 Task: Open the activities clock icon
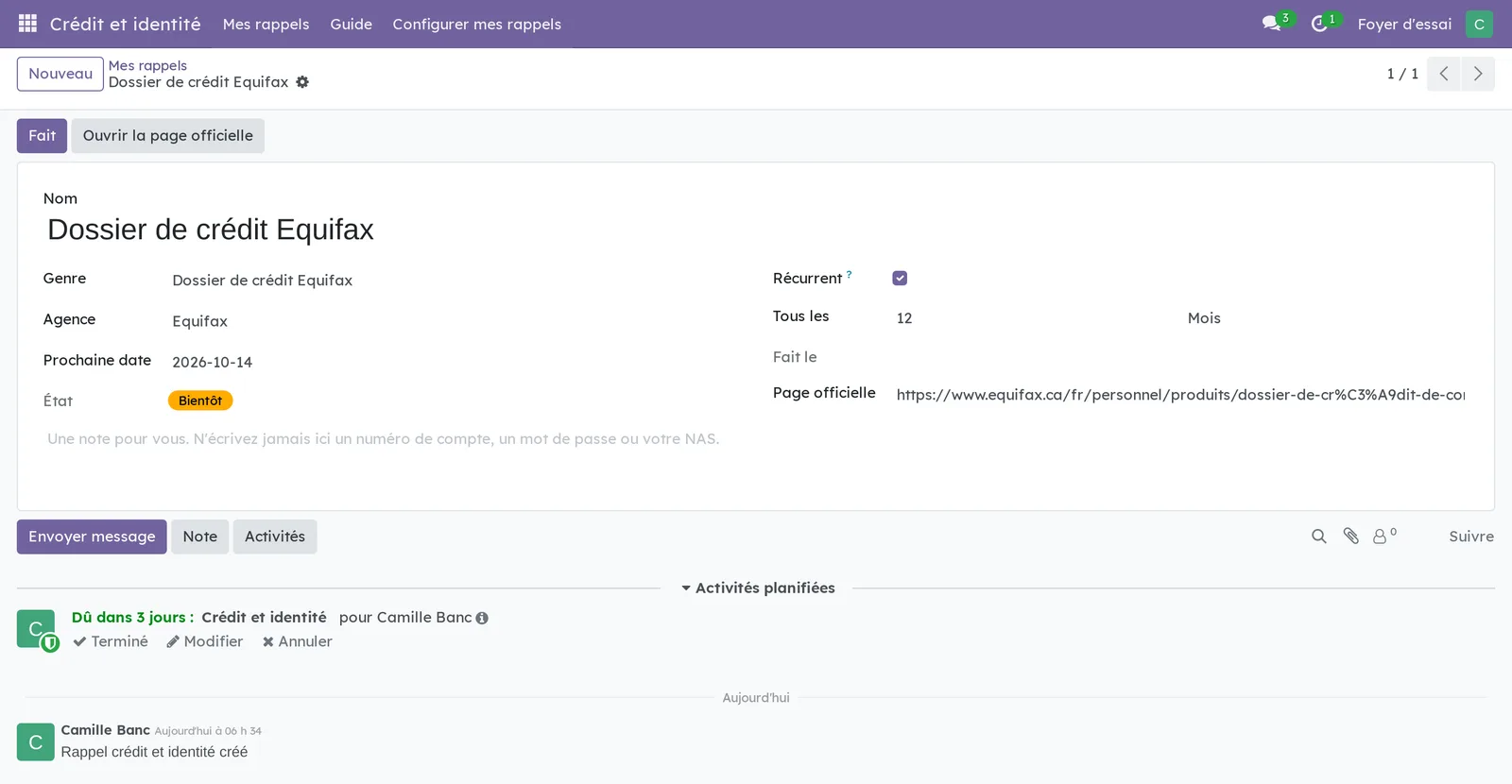[x=1319, y=24]
